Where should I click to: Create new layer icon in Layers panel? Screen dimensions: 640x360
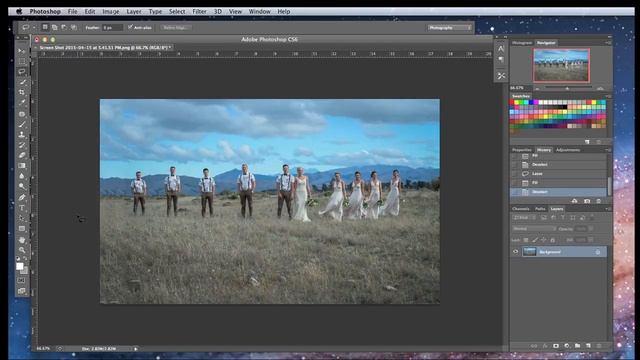click(x=588, y=346)
